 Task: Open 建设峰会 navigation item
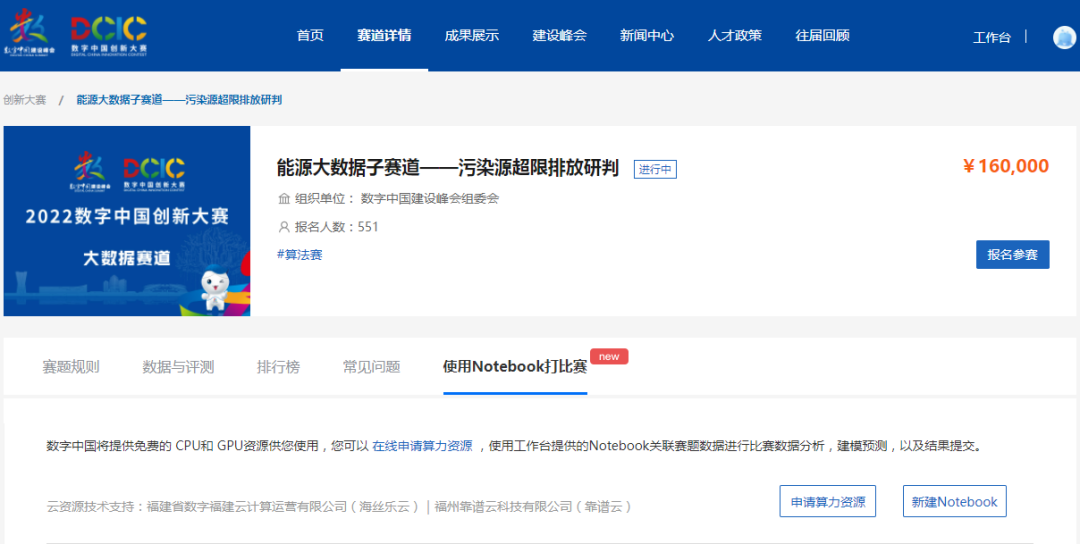click(x=559, y=36)
